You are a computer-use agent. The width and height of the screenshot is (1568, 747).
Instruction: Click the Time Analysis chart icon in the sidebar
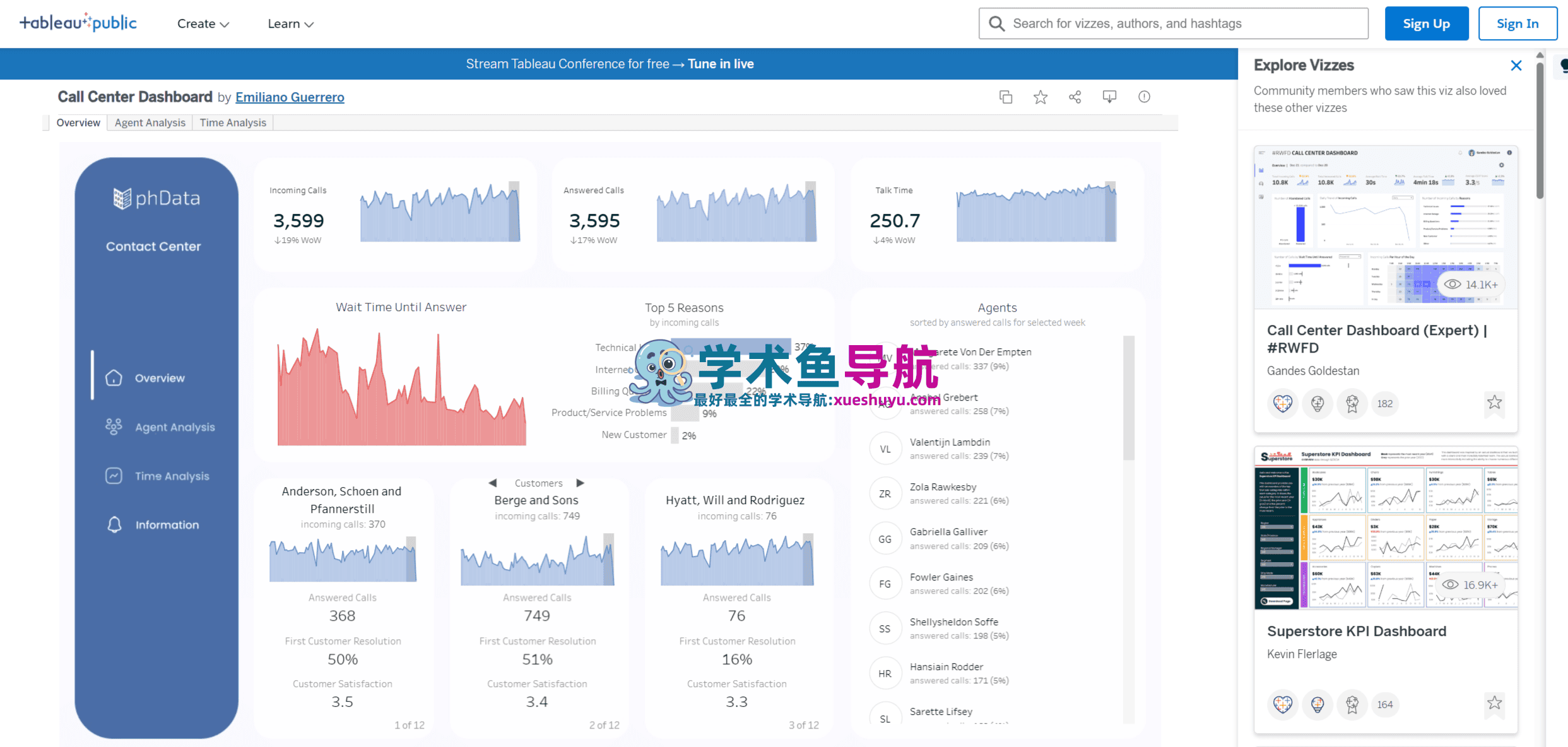(114, 476)
